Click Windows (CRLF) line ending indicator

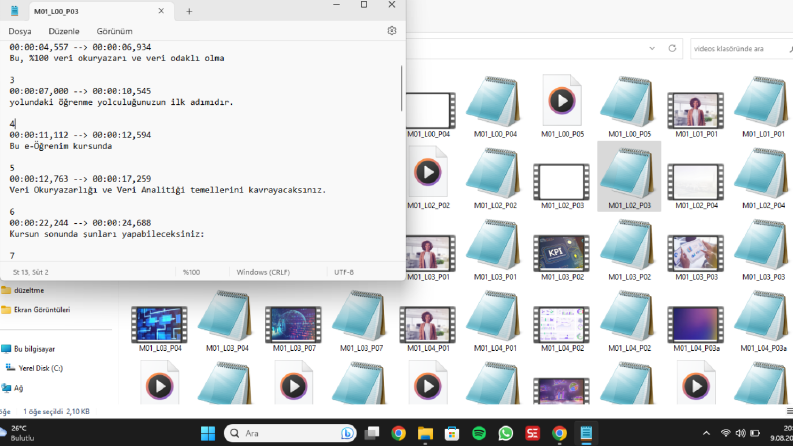263,272
